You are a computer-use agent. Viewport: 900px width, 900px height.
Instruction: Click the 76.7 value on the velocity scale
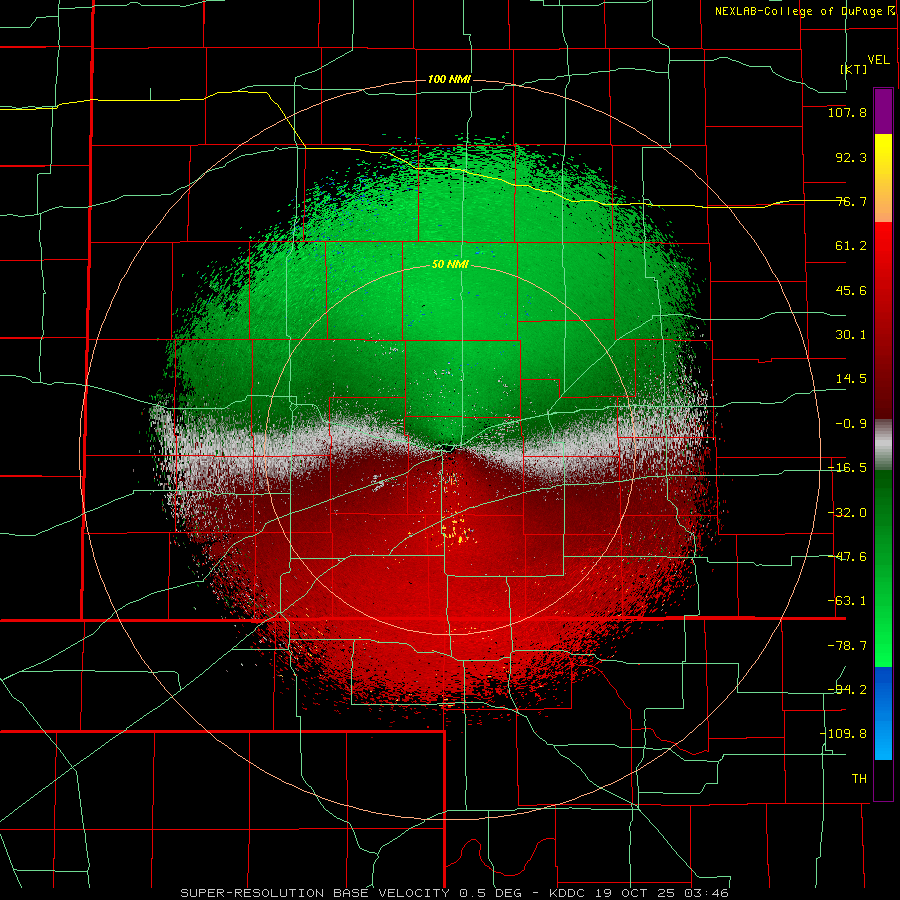point(851,201)
